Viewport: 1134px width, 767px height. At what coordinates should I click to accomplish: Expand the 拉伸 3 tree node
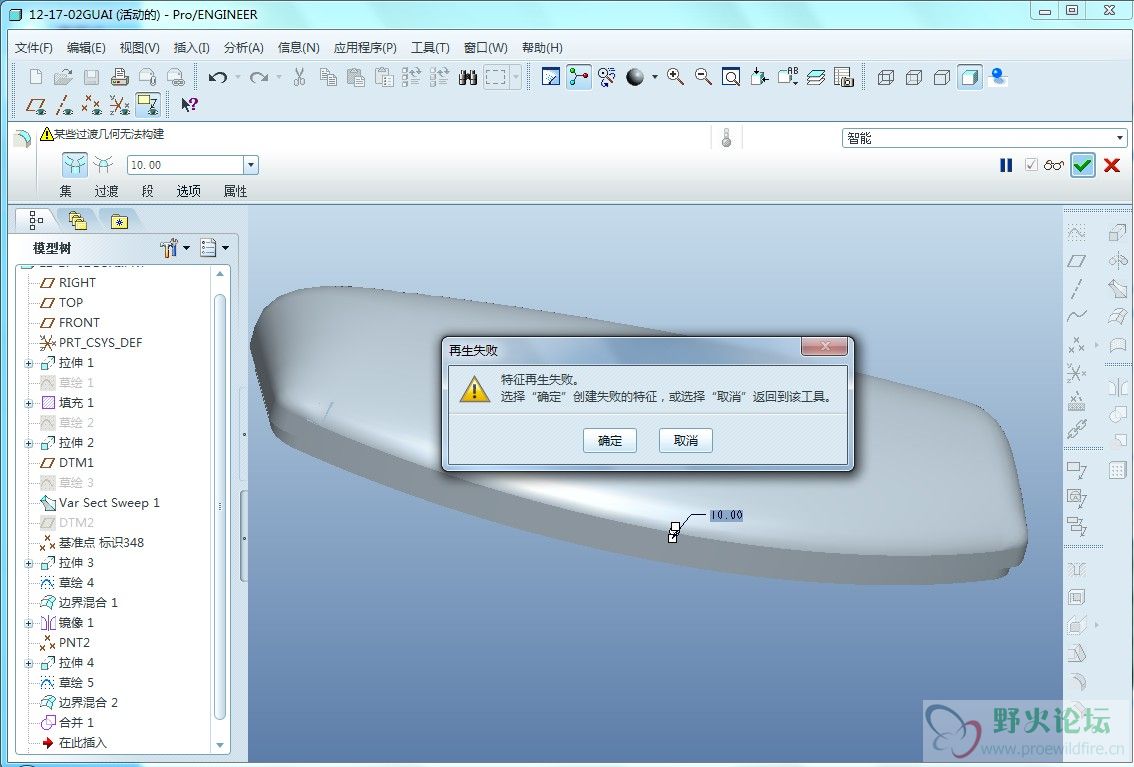click(x=29, y=563)
